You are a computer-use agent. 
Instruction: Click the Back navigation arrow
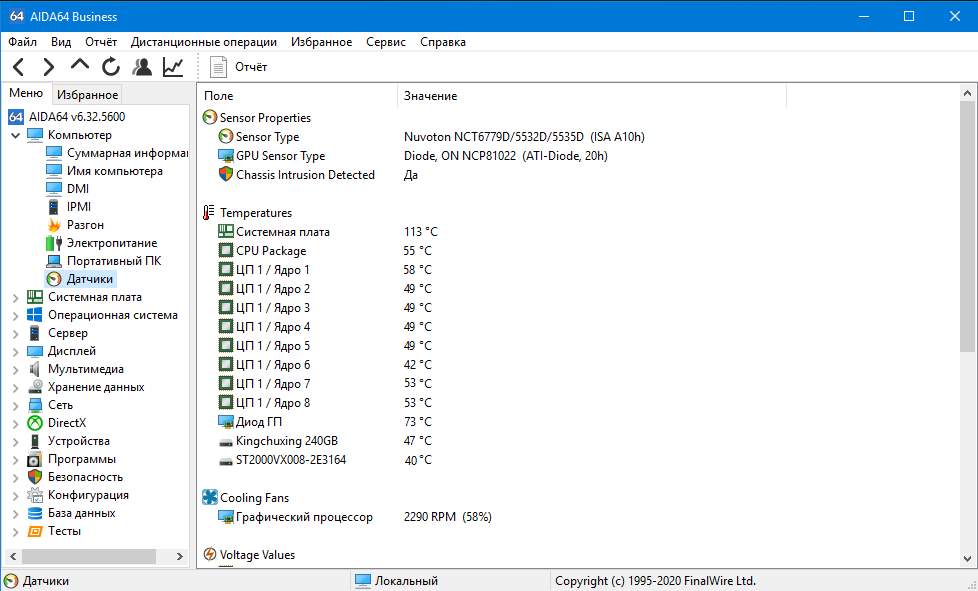(19, 67)
